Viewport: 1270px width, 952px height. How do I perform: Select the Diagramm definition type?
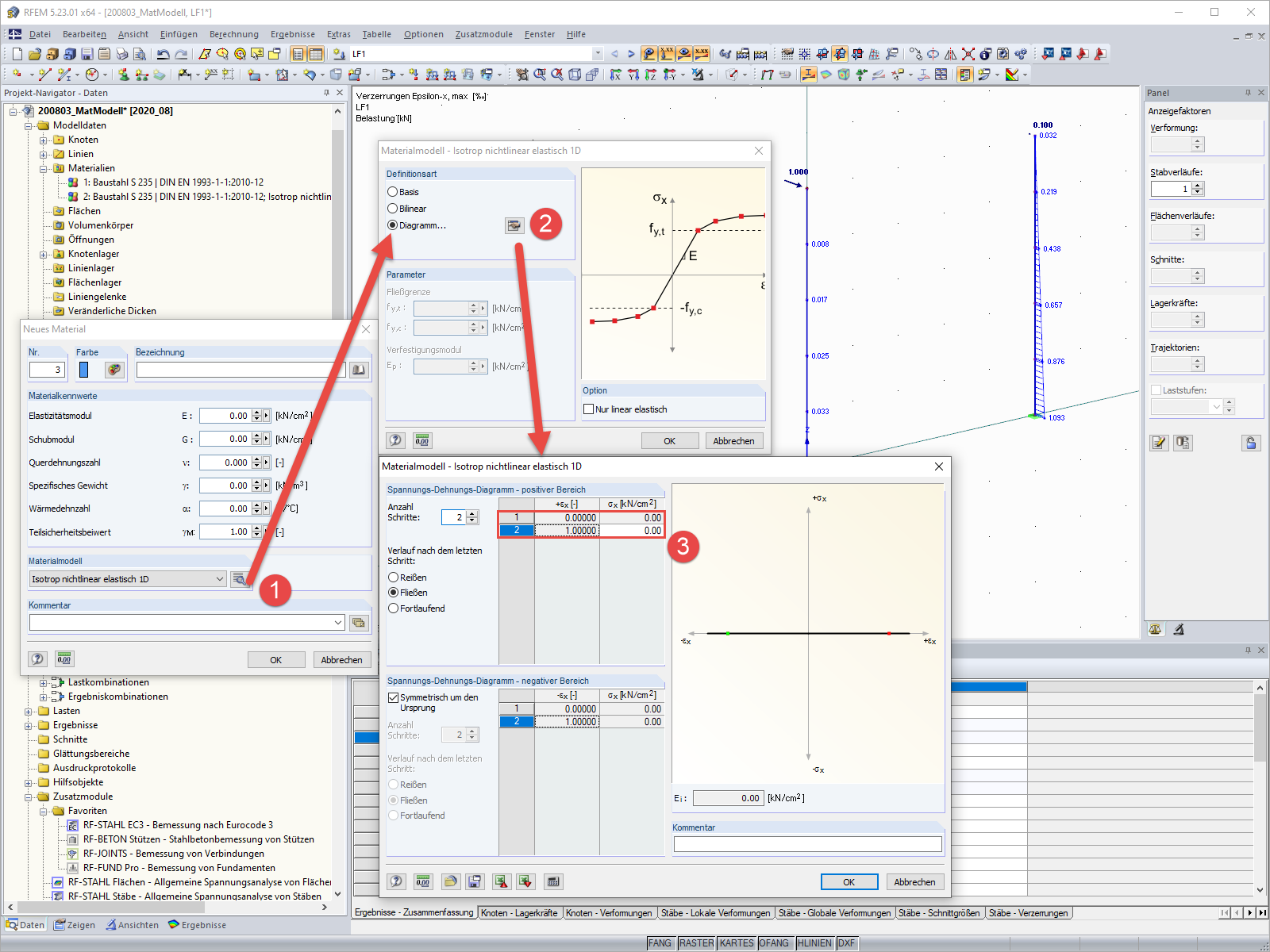coord(392,225)
